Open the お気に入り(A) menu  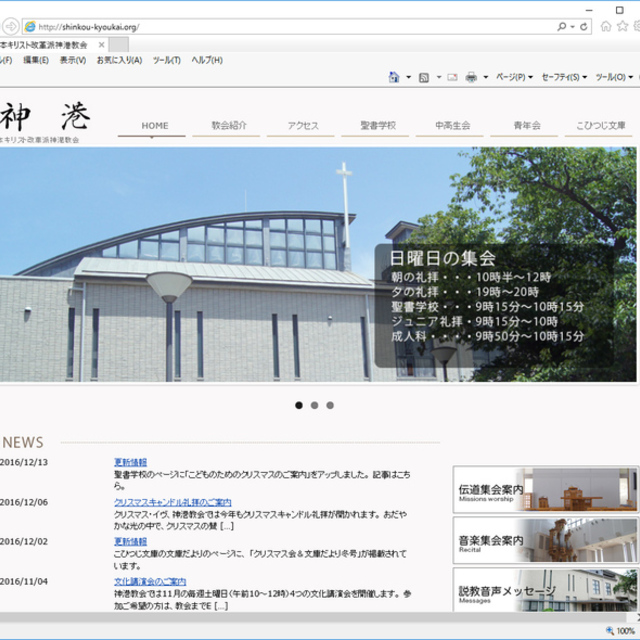[x=119, y=60]
